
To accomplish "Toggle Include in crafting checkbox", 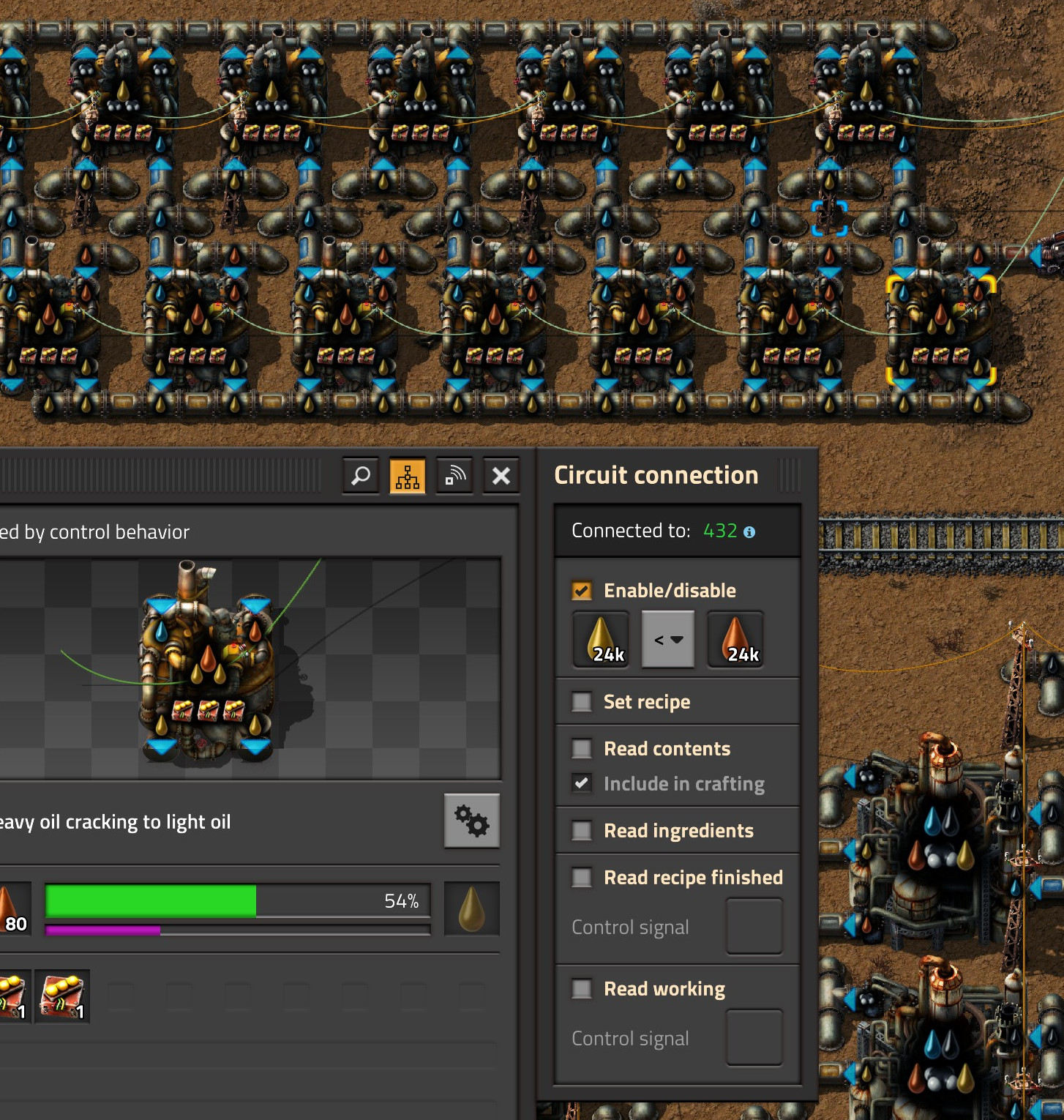I will 582,784.
